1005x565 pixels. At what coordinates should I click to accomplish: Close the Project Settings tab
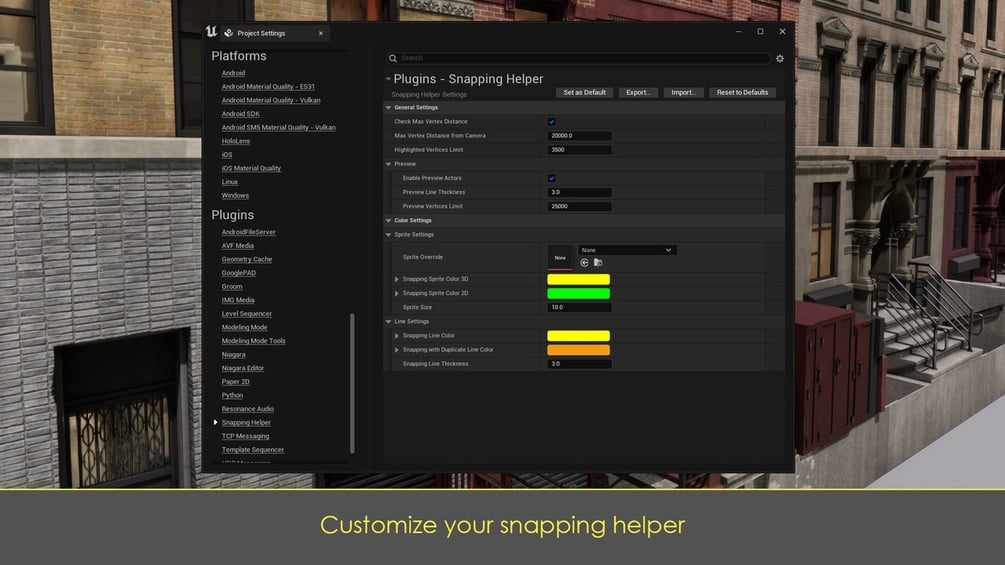[x=320, y=33]
